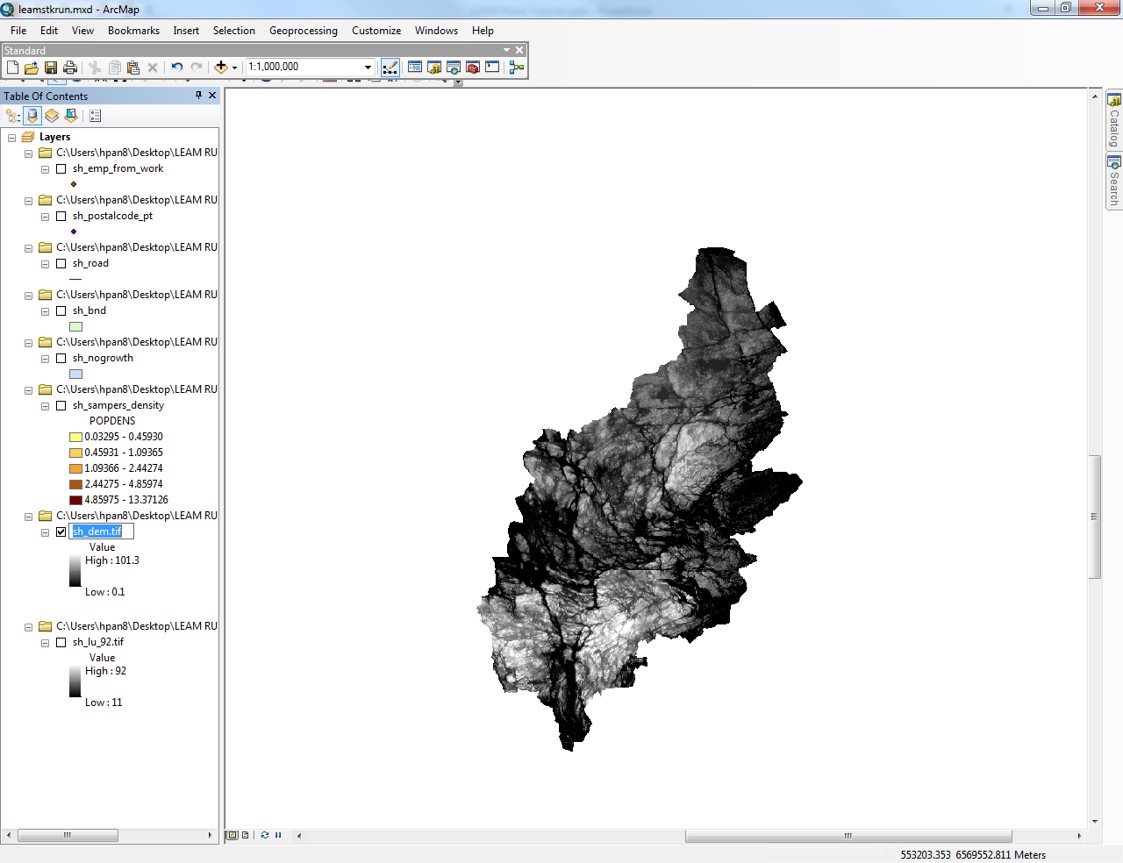This screenshot has width=1123, height=863.
Task: Turn on sh_bnd layer
Action: click(x=61, y=311)
